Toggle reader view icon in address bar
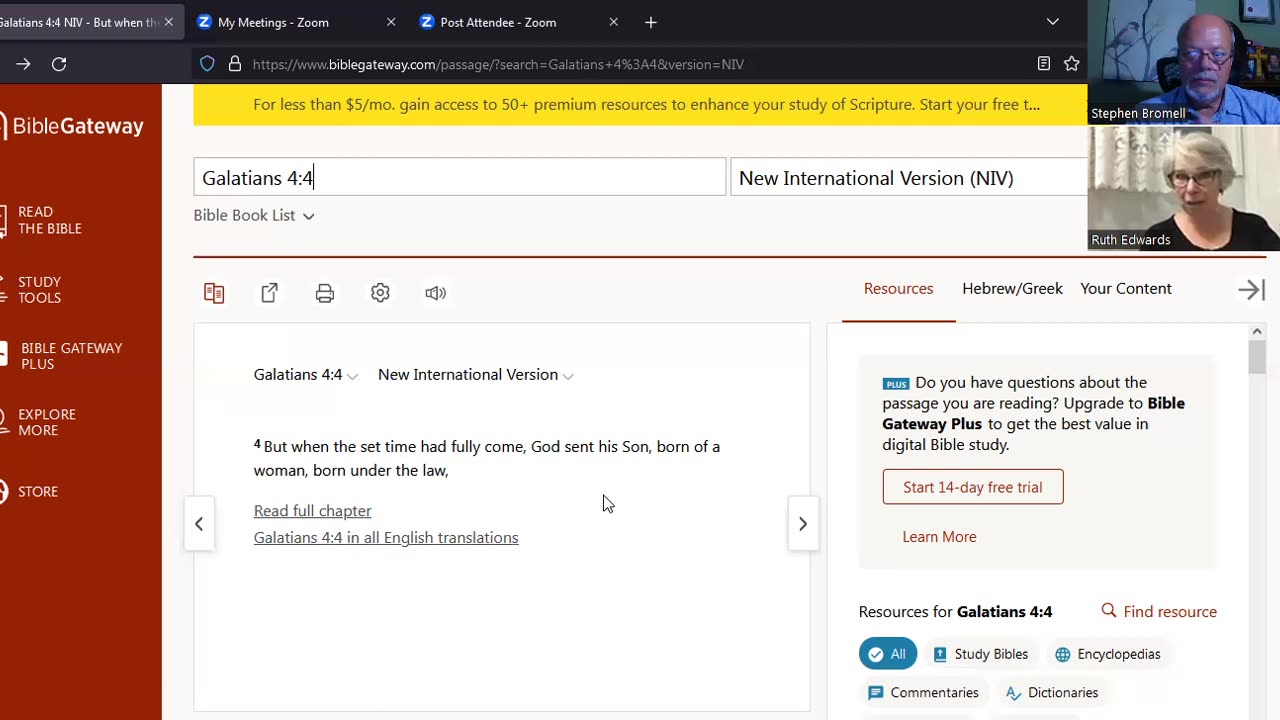Image resolution: width=1280 pixels, height=720 pixels. click(1044, 64)
